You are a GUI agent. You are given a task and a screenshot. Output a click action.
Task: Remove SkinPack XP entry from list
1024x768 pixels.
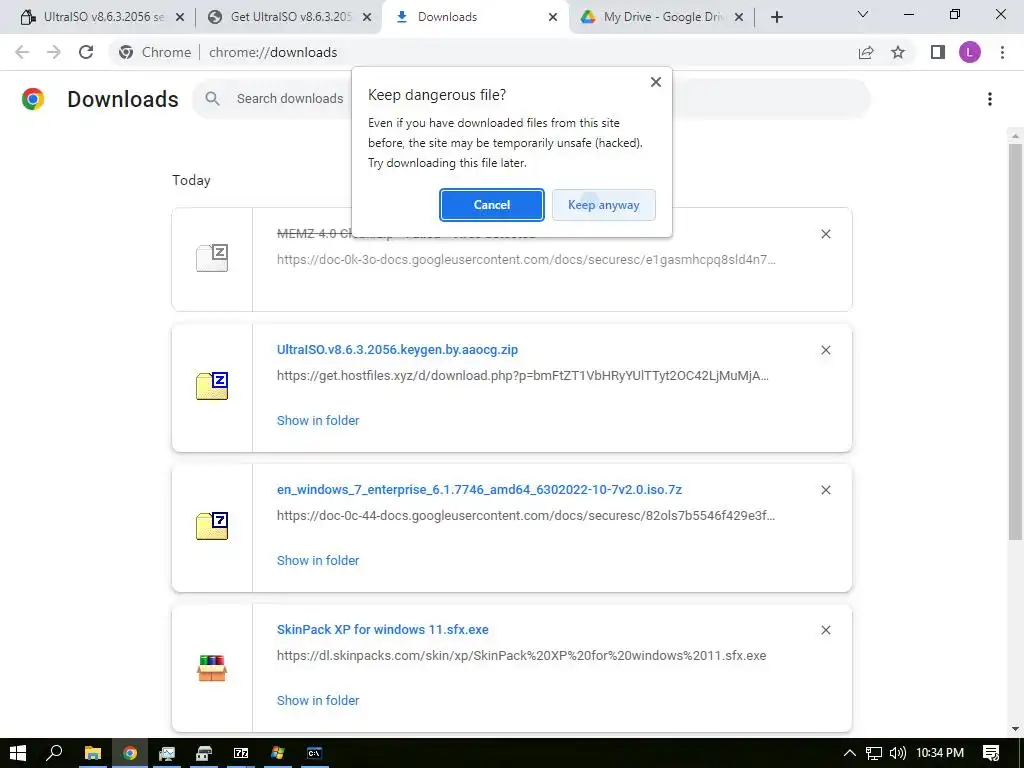pyautogui.click(x=825, y=630)
